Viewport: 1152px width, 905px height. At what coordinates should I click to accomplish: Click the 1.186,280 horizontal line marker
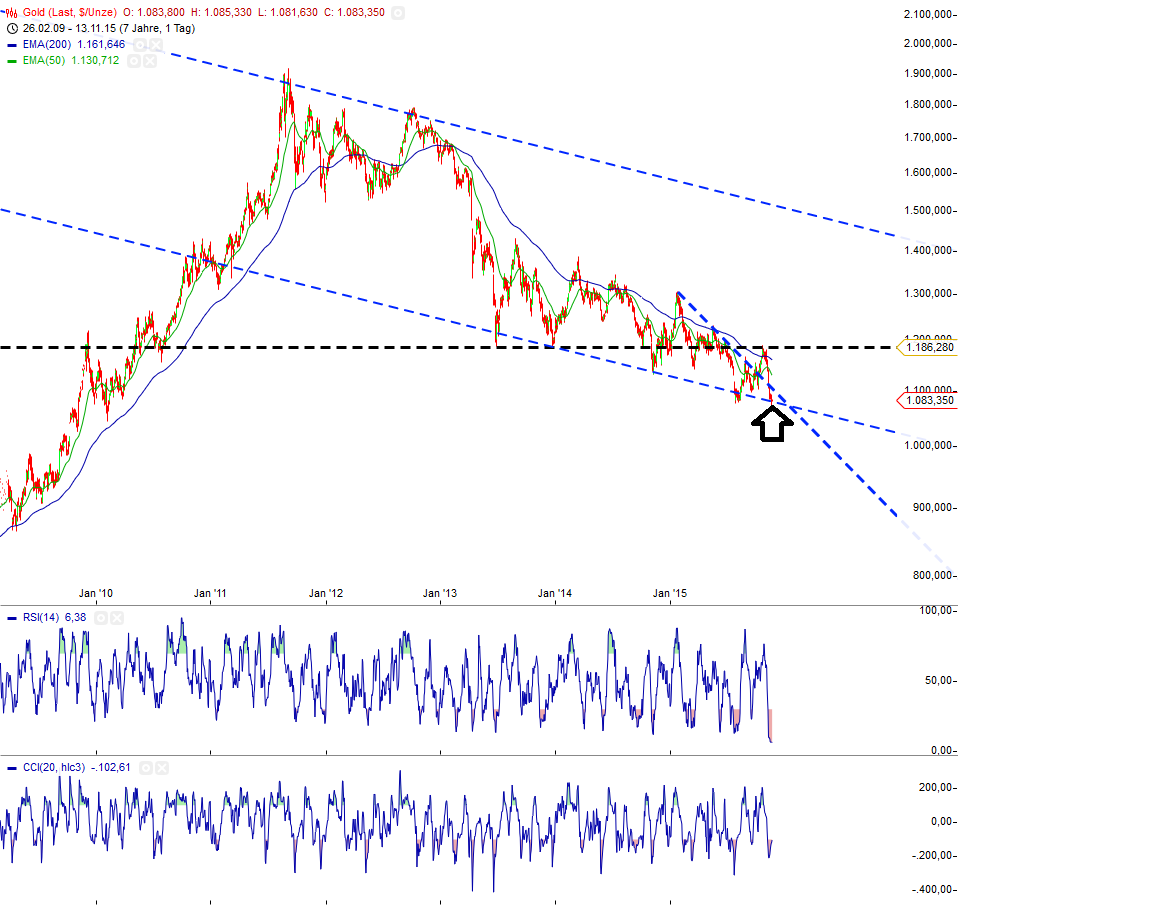click(928, 347)
